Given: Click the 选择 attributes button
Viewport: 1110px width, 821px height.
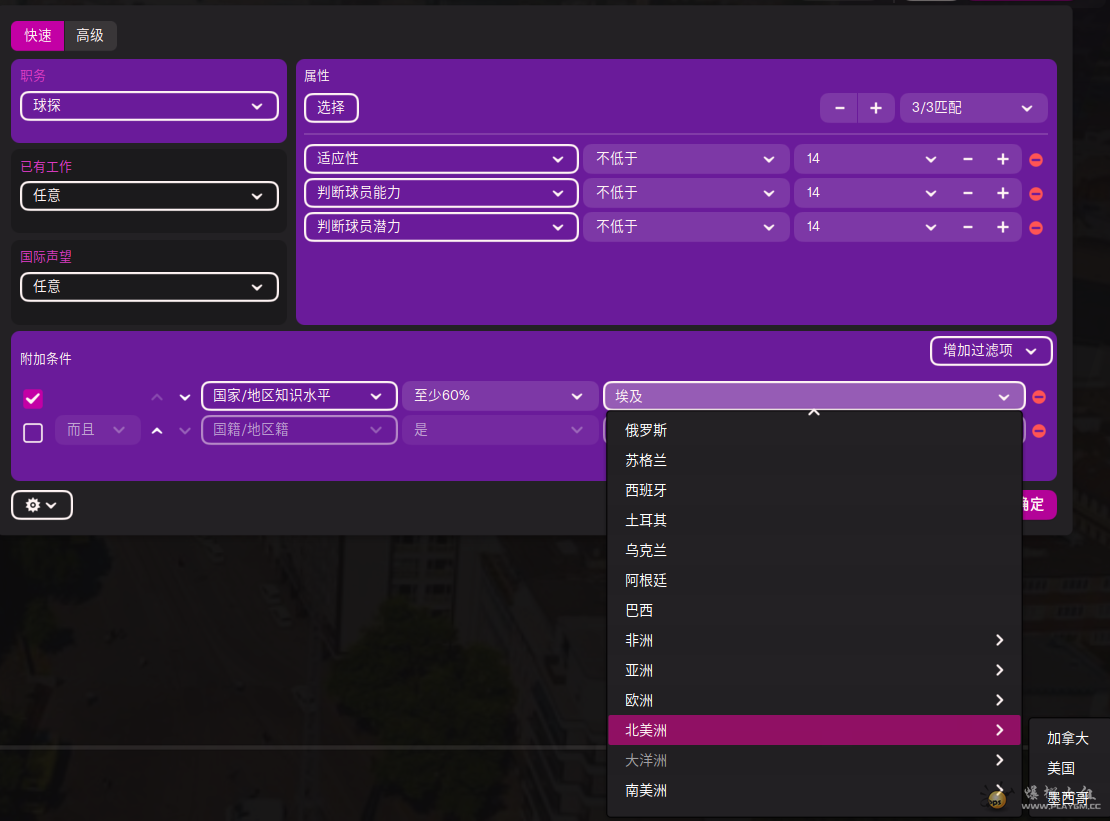Looking at the screenshot, I should pyautogui.click(x=331, y=108).
